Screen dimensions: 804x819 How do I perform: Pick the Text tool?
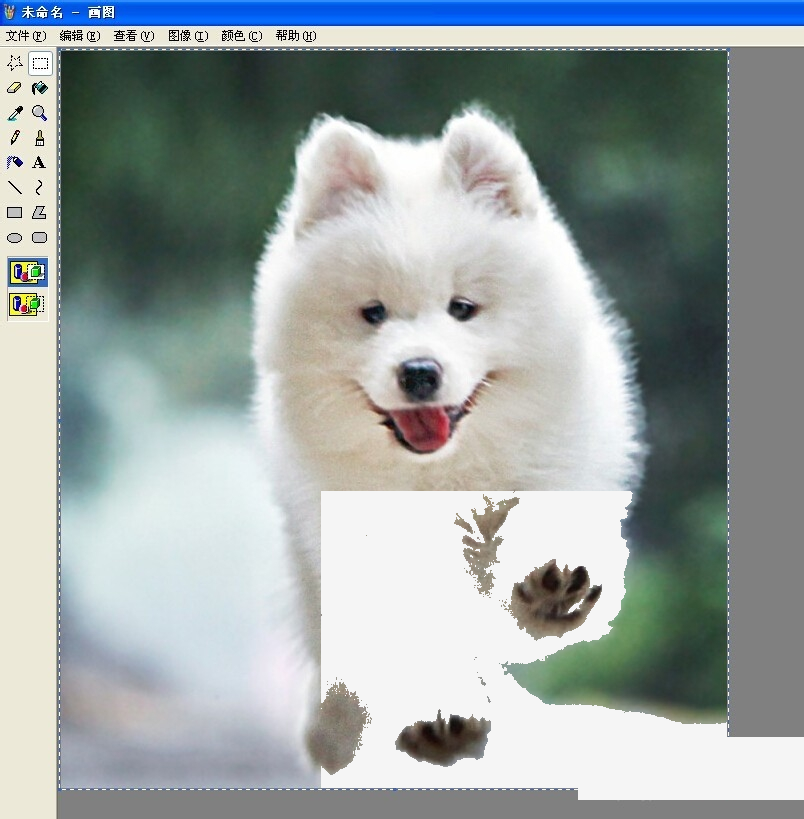tap(40, 163)
